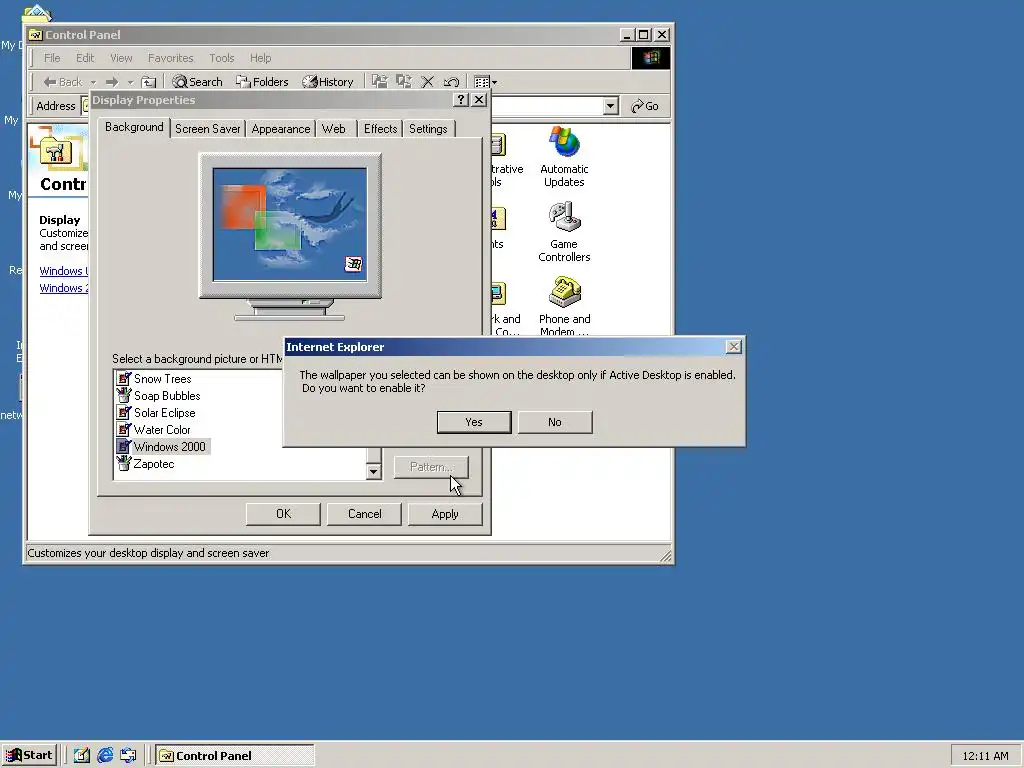1024x768 pixels.
Task: Click the Soap Bubbles file icon
Action: click(x=123, y=395)
